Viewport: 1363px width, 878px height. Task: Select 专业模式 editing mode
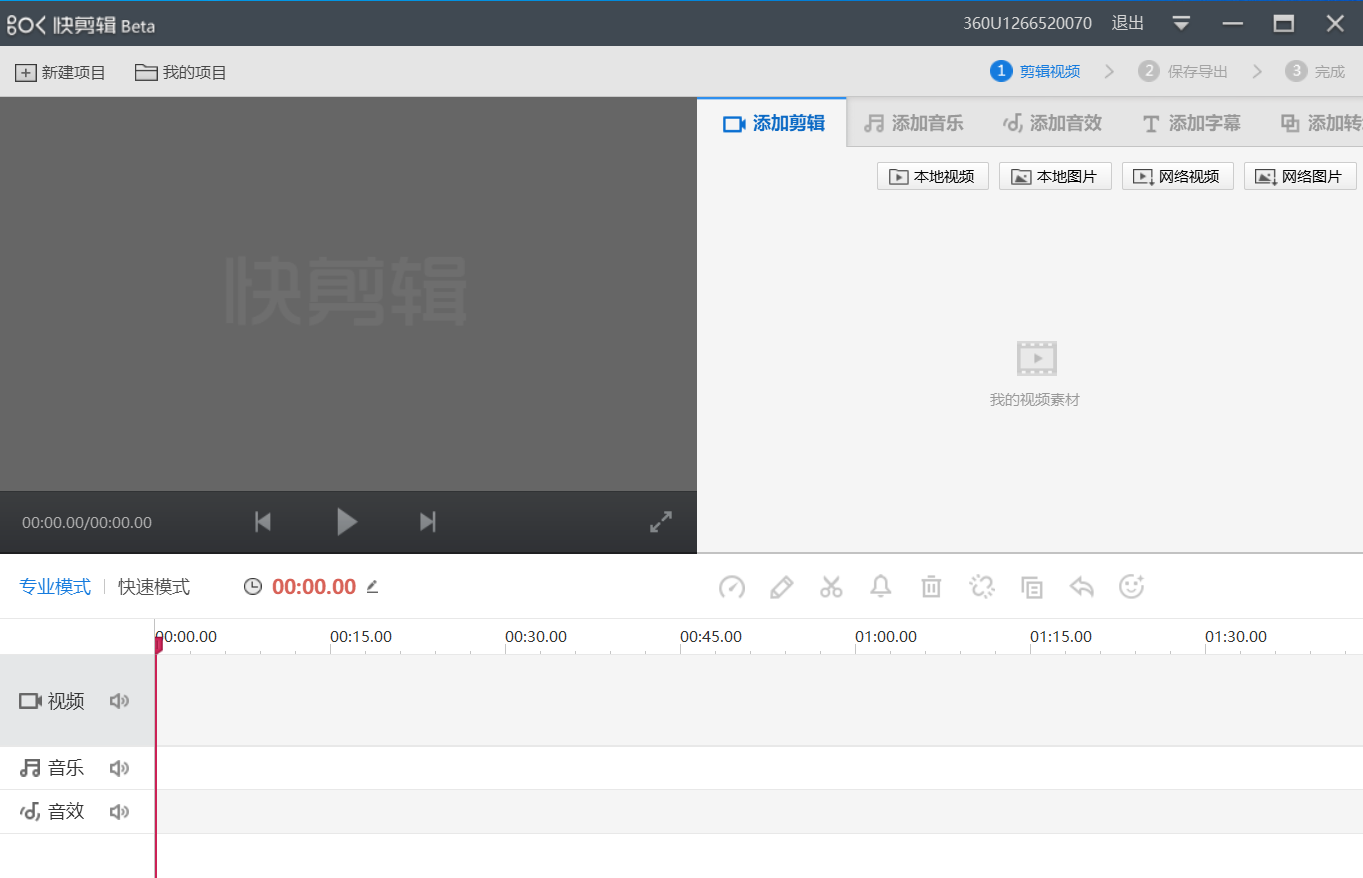pos(55,587)
